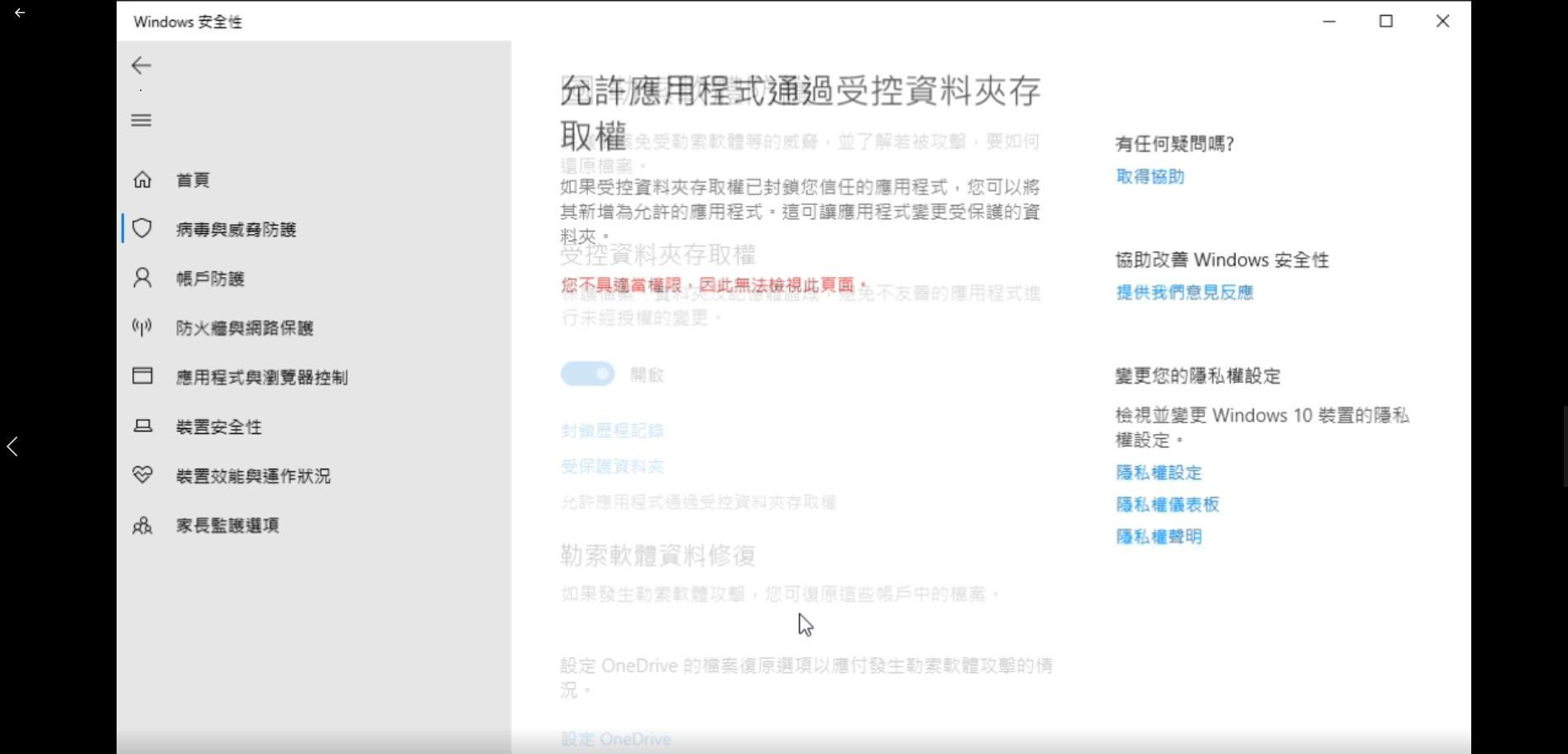The height and width of the screenshot is (754, 1568).
Task: Click the 裝置安全性 monitor icon
Action: click(142, 426)
